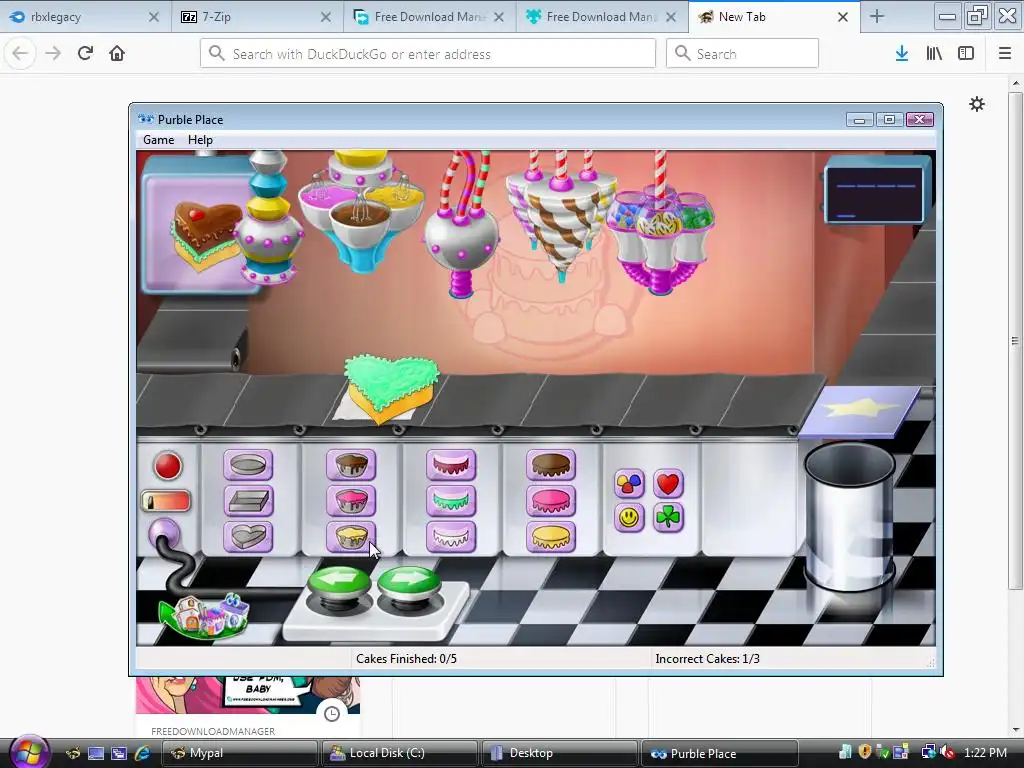Open the Game menu
Viewport: 1024px width, 768px height.
coord(159,140)
